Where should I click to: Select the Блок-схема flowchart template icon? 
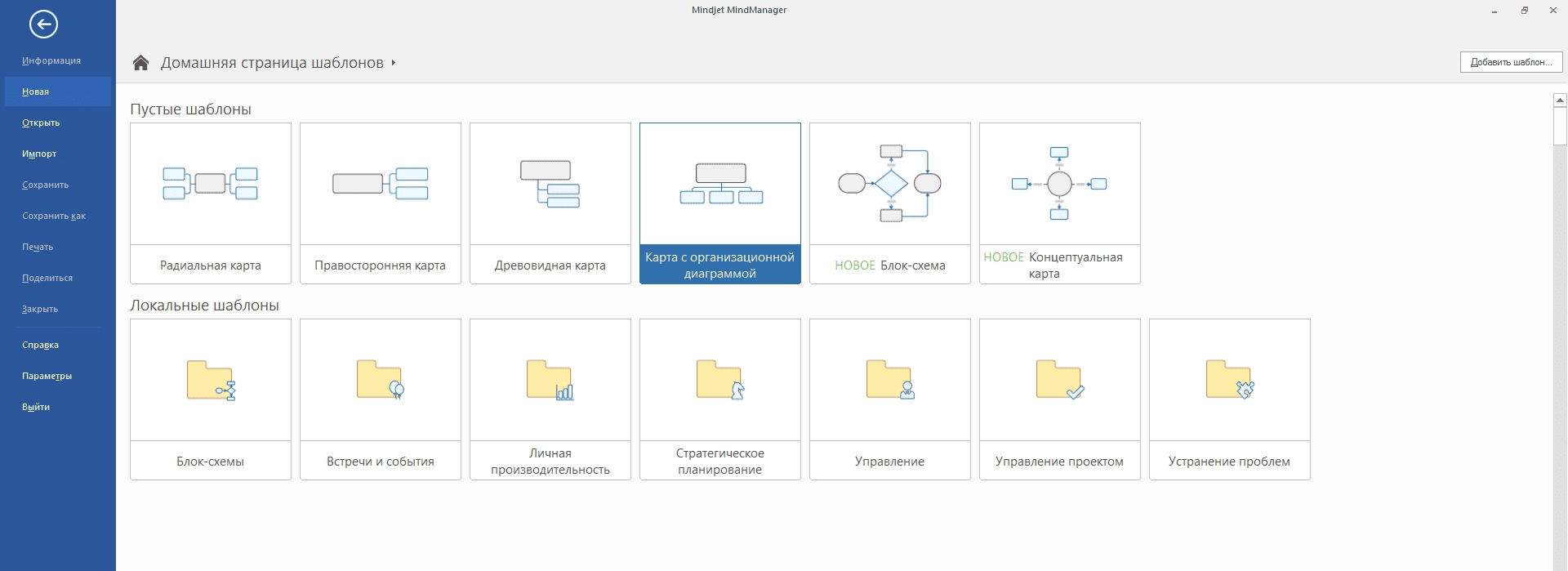point(889,184)
